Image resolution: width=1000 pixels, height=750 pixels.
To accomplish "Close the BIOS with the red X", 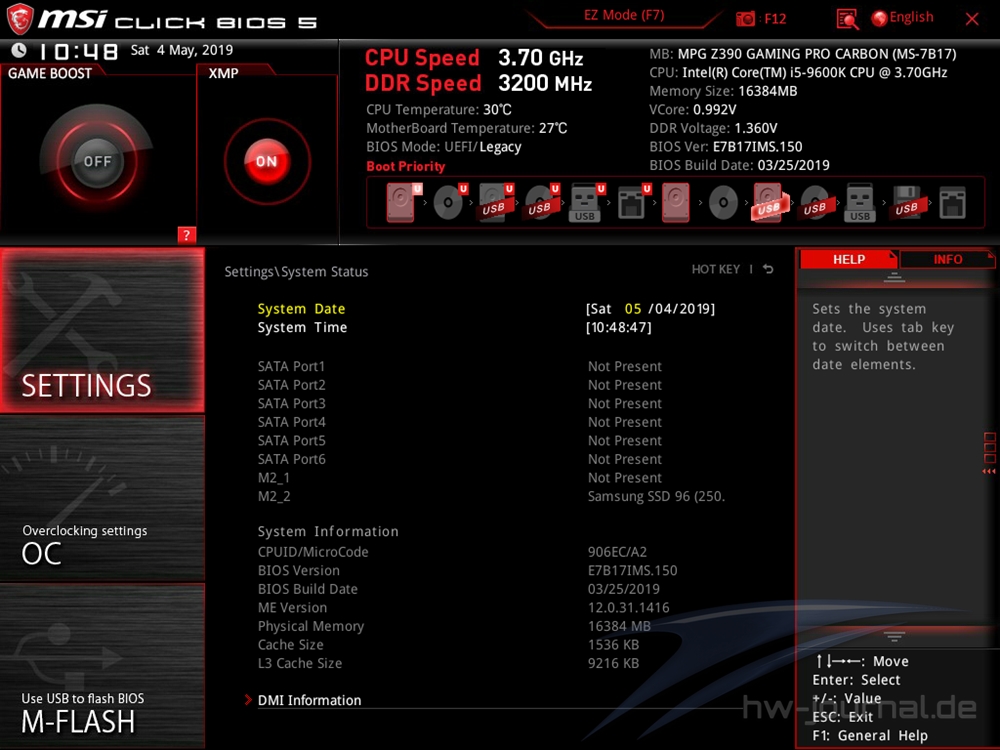I will tap(972, 19).
